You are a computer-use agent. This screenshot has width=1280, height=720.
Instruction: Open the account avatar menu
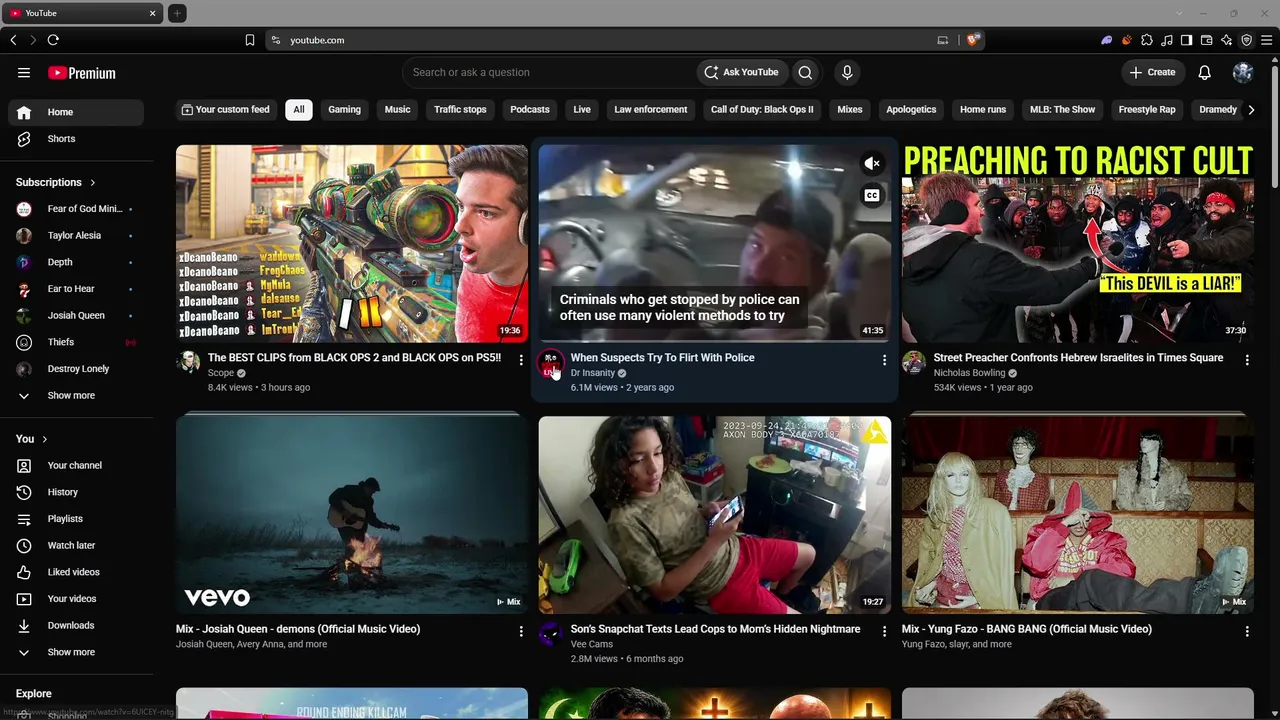tap(1243, 72)
